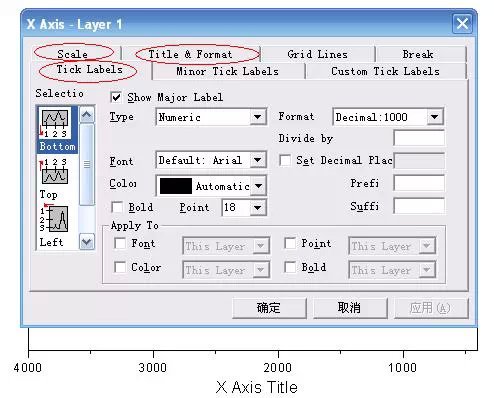Check Apply To Point checkbox
494x398 pixels.
pyautogui.click(x=290, y=243)
